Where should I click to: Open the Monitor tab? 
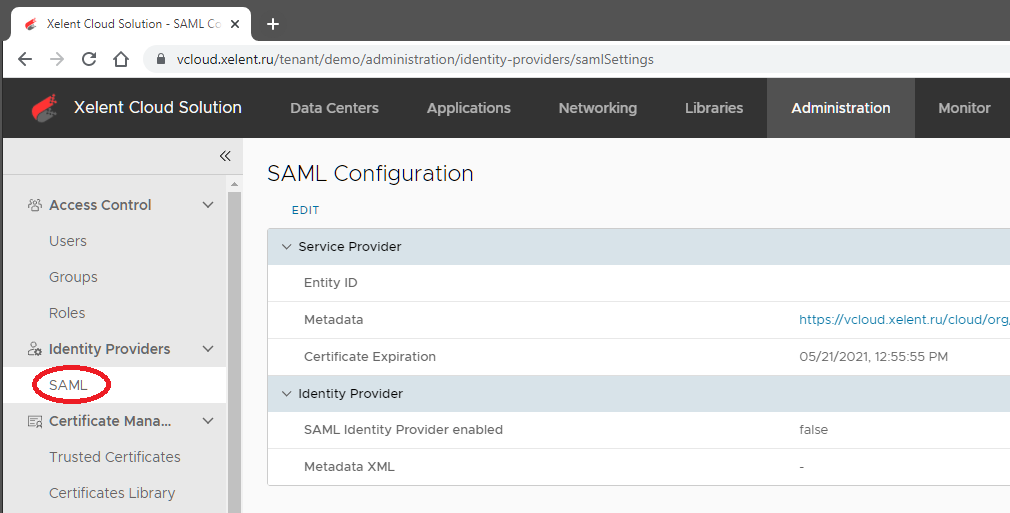tap(964, 108)
